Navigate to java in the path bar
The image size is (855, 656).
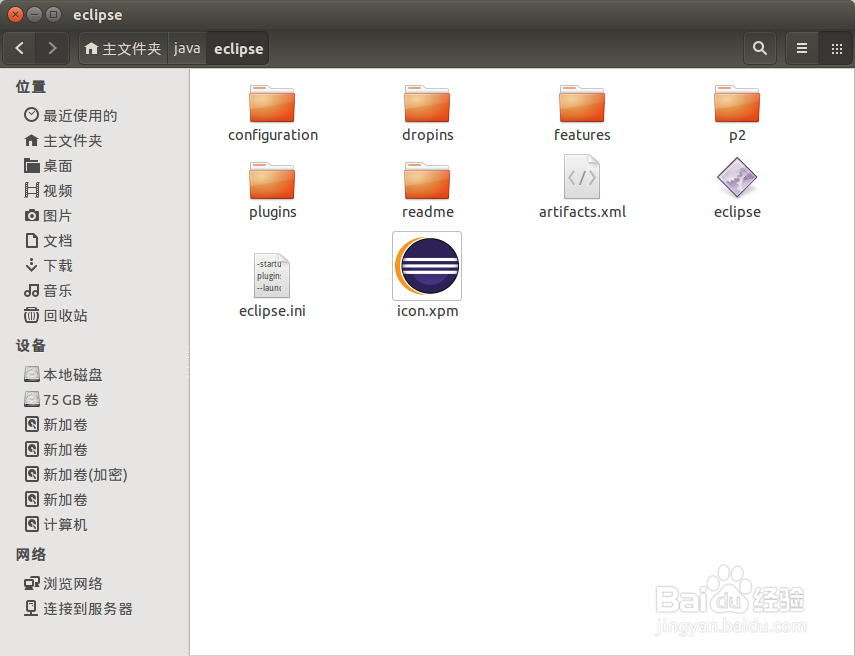click(187, 49)
